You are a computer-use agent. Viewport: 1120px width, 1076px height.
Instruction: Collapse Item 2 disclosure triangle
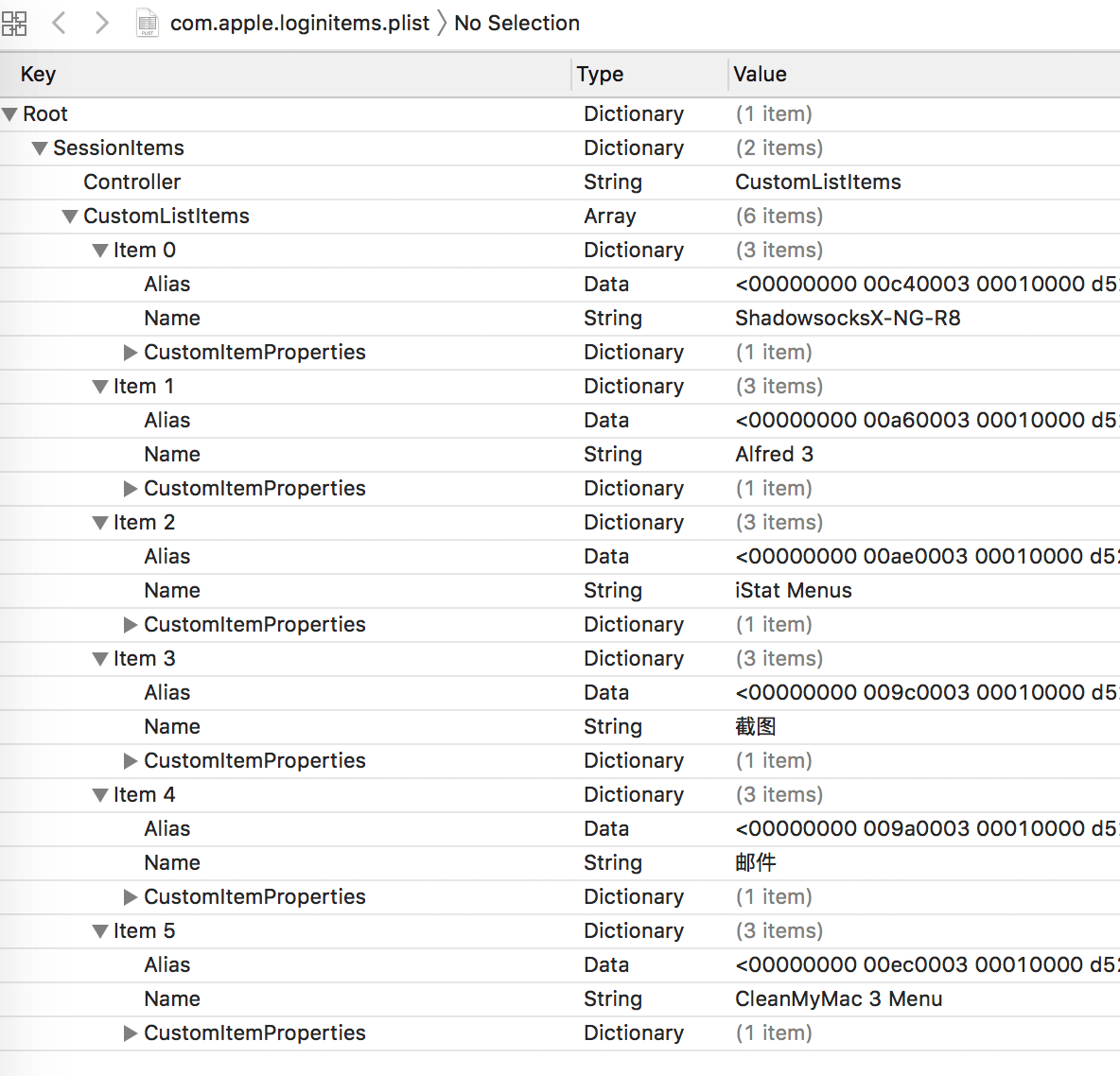click(x=100, y=523)
